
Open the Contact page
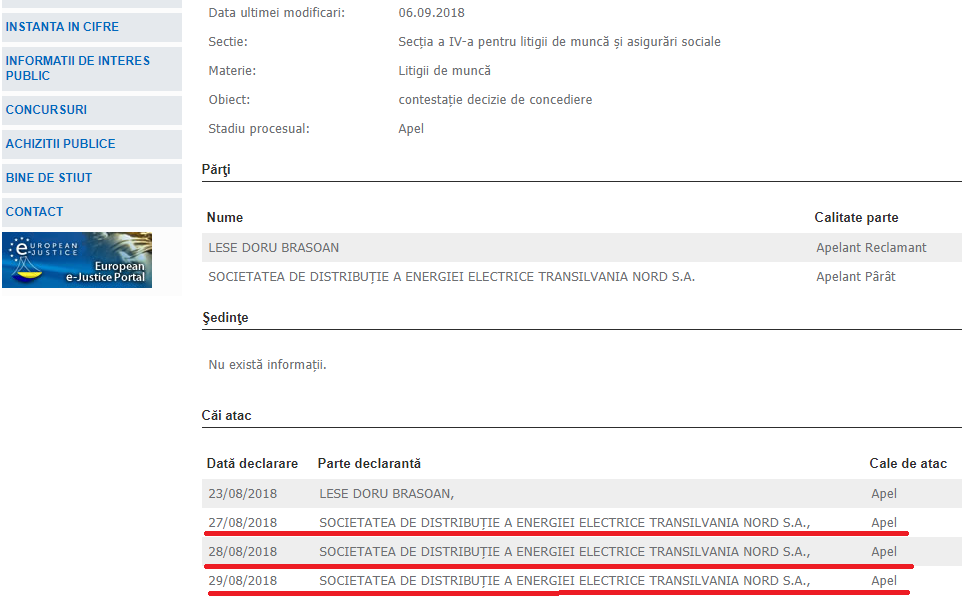point(35,212)
